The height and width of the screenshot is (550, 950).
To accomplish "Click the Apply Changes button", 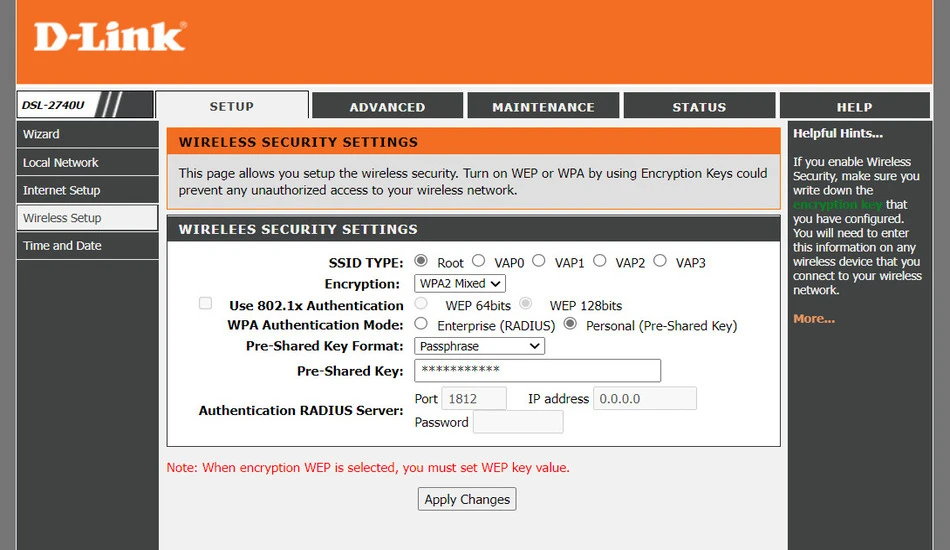I will [467, 499].
